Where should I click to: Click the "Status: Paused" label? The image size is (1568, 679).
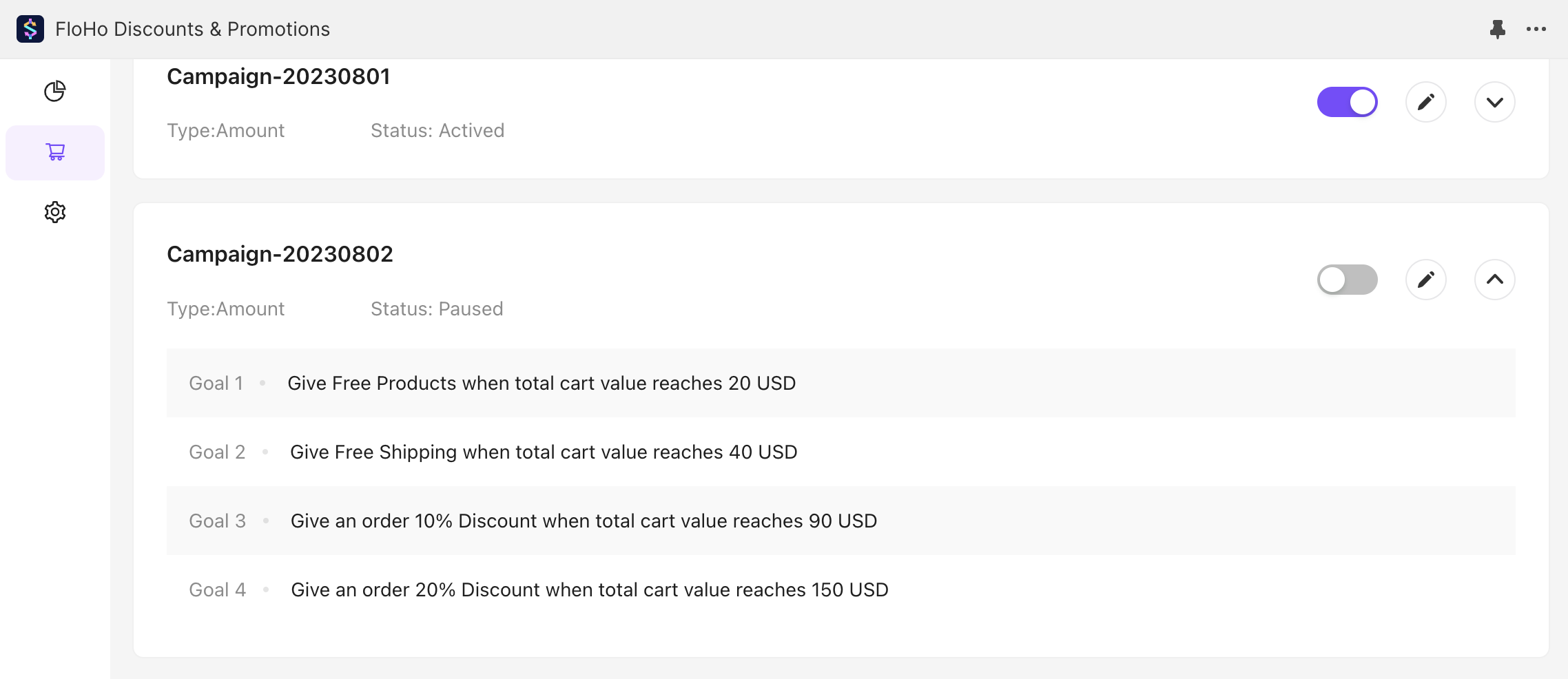(x=437, y=309)
